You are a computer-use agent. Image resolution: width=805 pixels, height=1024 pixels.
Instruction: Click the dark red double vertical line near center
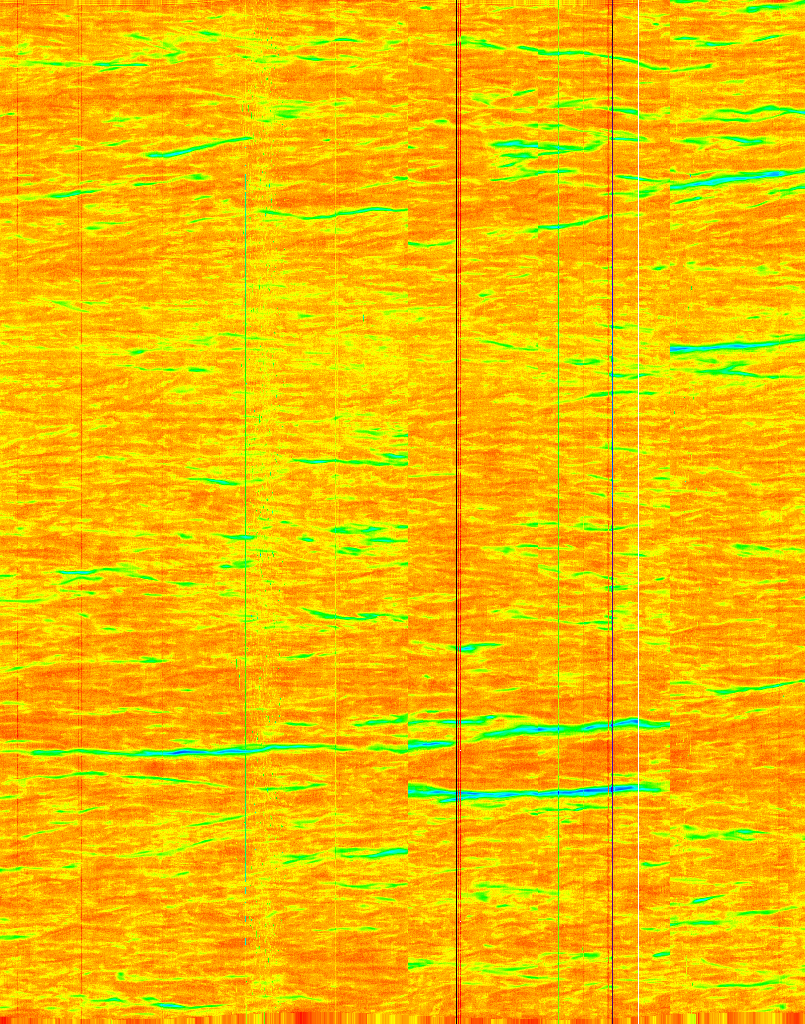pyautogui.click(x=458, y=500)
